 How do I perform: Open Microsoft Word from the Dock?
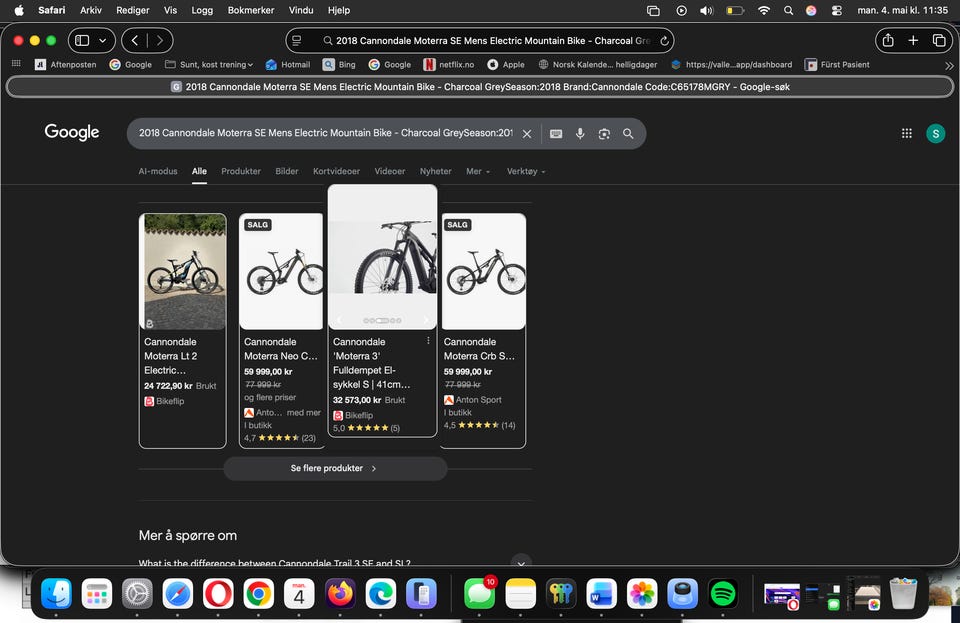tap(601, 594)
